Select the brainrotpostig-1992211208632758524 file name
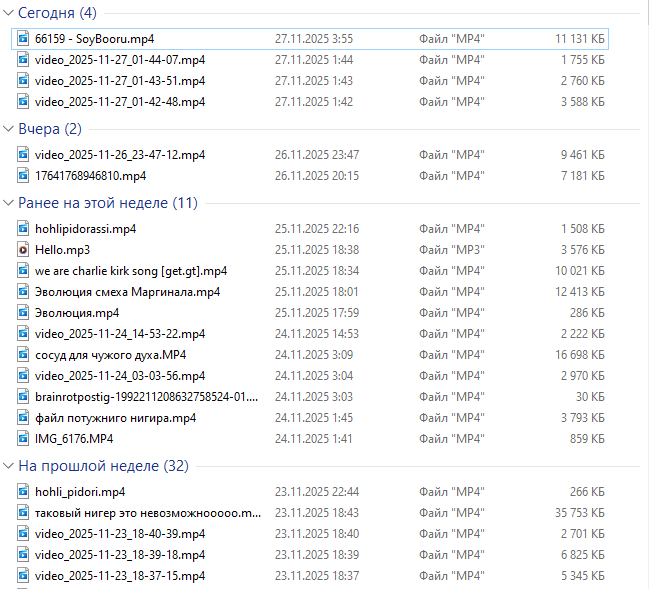Screen dimensions: 649x589 tap(147, 397)
